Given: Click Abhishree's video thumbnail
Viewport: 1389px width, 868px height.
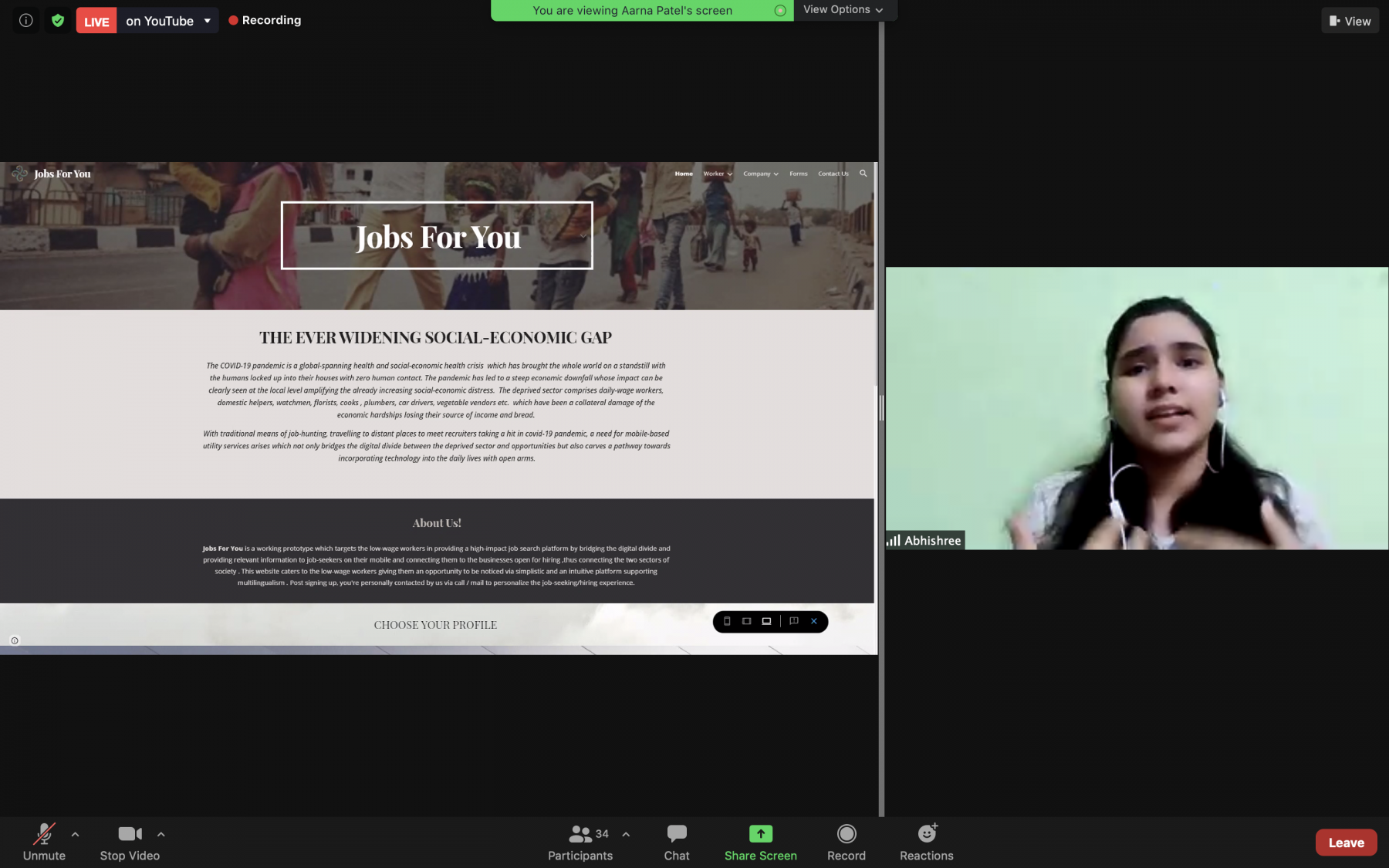Looking at the screenshot, I should point(1136,408).
